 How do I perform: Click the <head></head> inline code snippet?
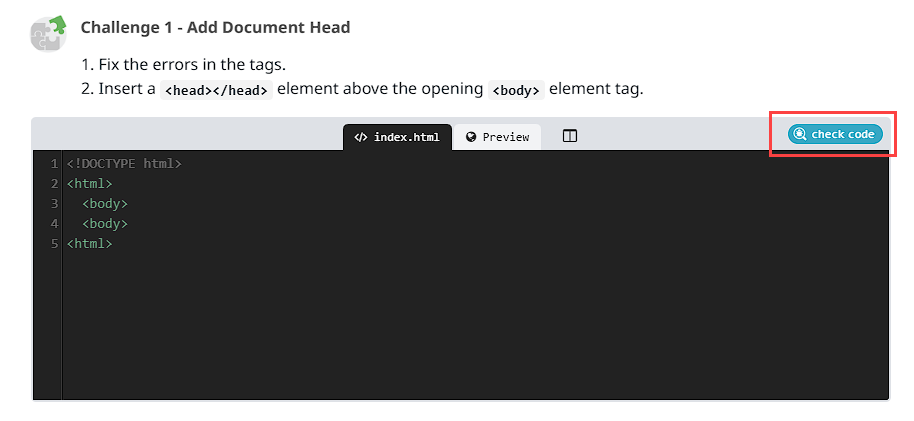(216, 90)
